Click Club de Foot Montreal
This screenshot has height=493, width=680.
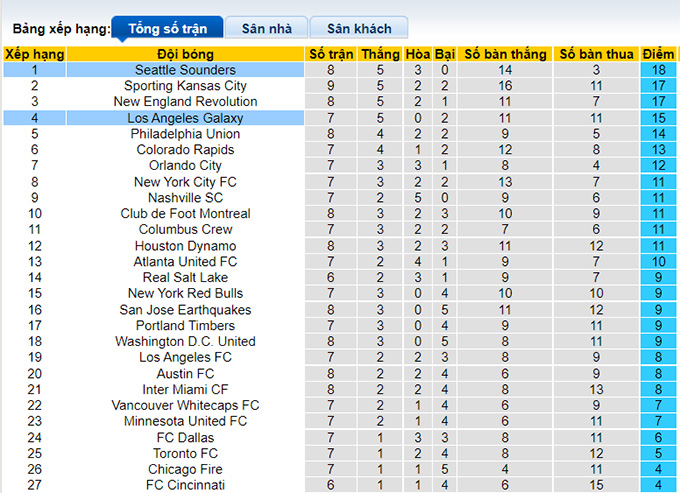coord(186,214)
